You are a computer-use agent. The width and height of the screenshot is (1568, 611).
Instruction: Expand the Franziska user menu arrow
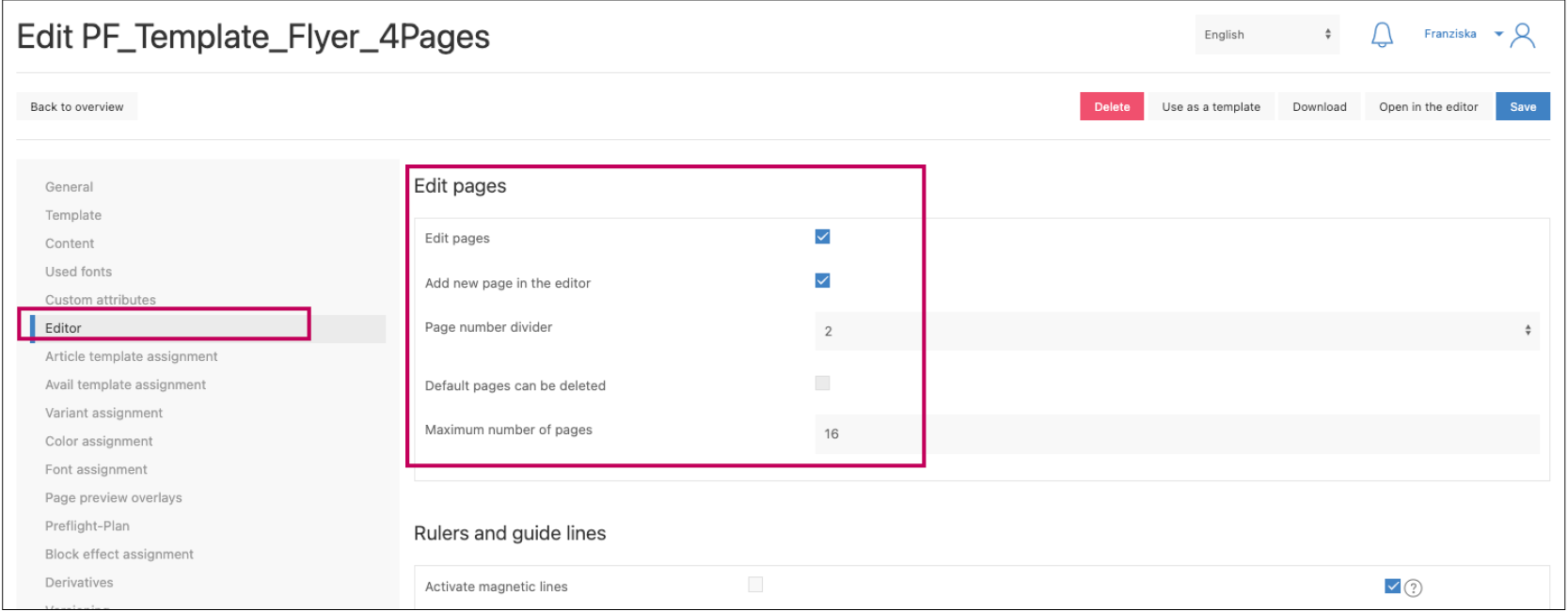pyautogui.click(x=1498, y=35)
